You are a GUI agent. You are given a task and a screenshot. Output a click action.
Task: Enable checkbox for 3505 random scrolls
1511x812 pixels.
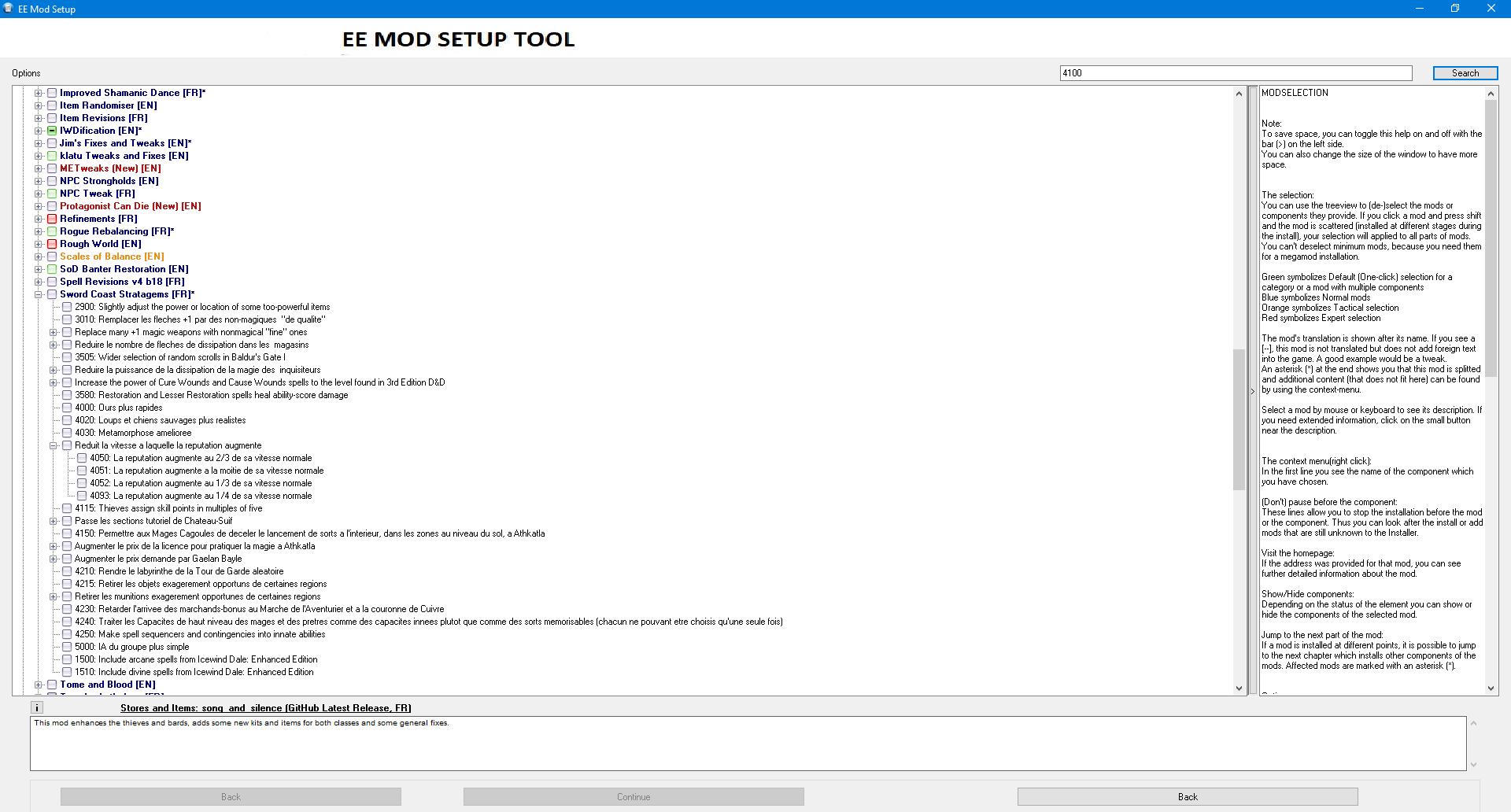(x=67, y=357)
